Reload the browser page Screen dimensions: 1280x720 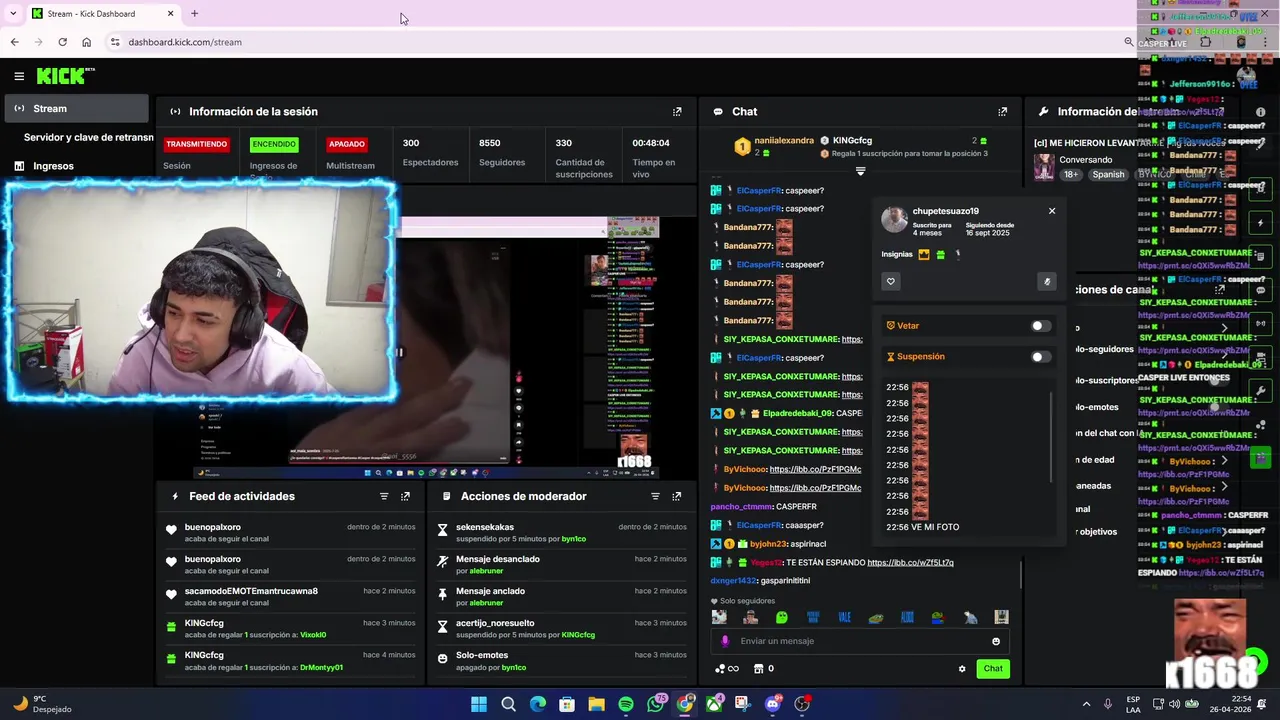click(62, 42)
